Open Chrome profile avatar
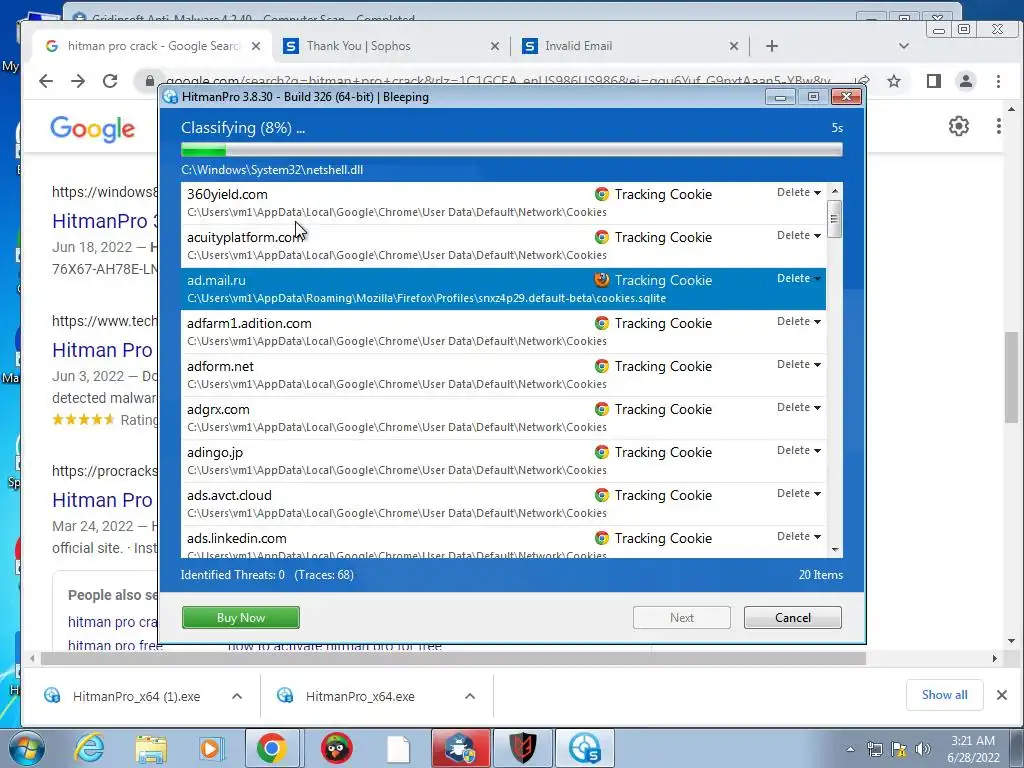The height and width of the screenshot is (768, 1024). (x=966, y=81)
